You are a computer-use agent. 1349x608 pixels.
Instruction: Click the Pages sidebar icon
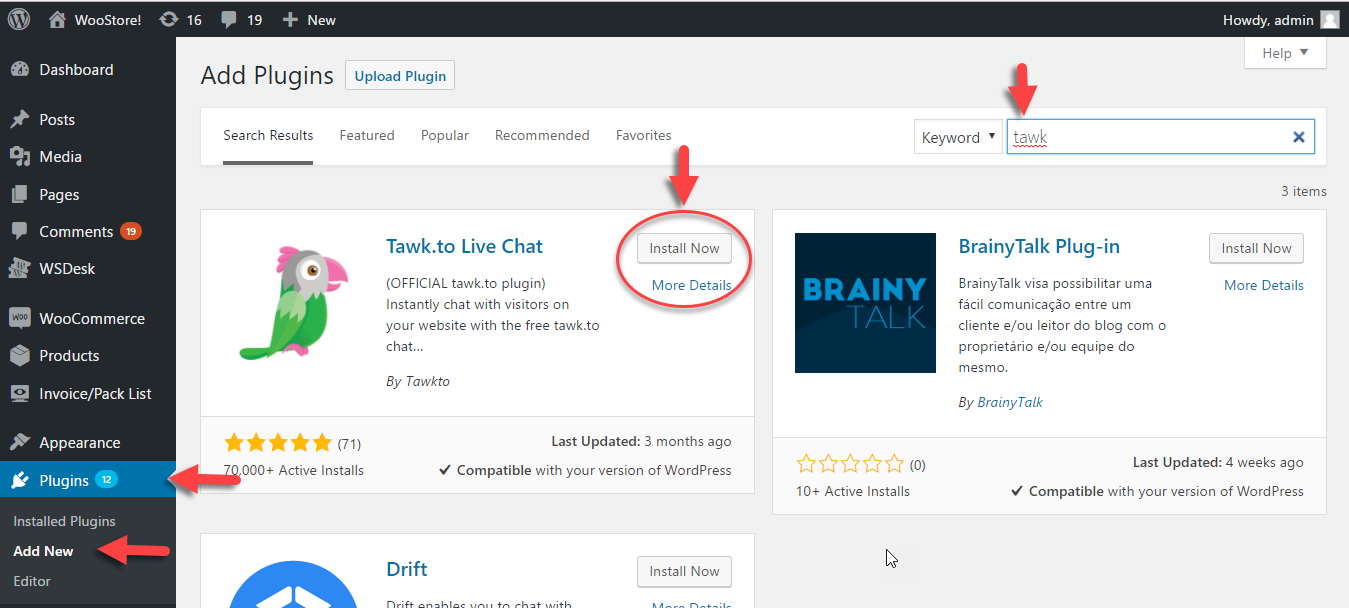click(19, 194)
